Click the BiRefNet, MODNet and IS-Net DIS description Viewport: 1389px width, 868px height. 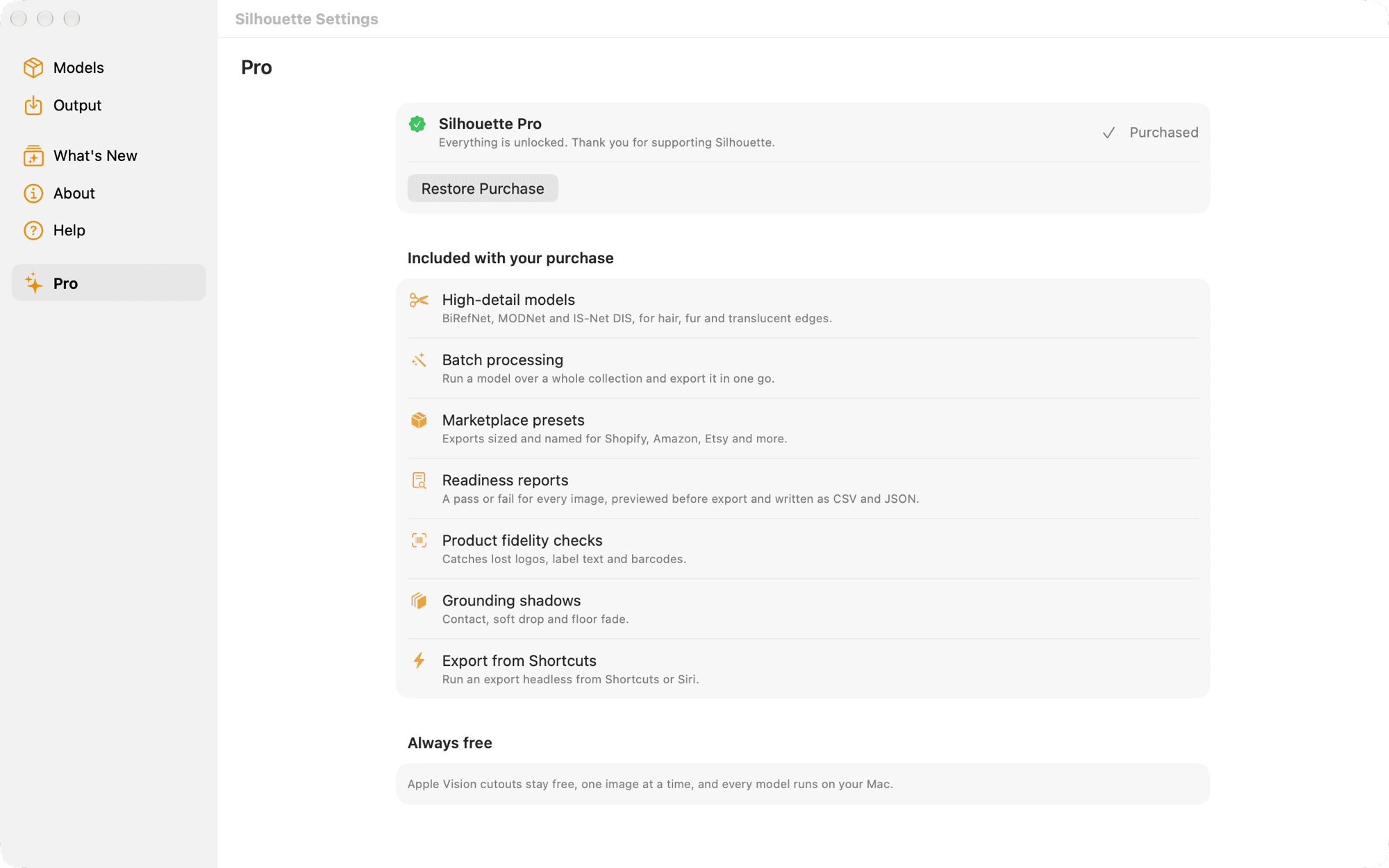click(x=637, y=319)
